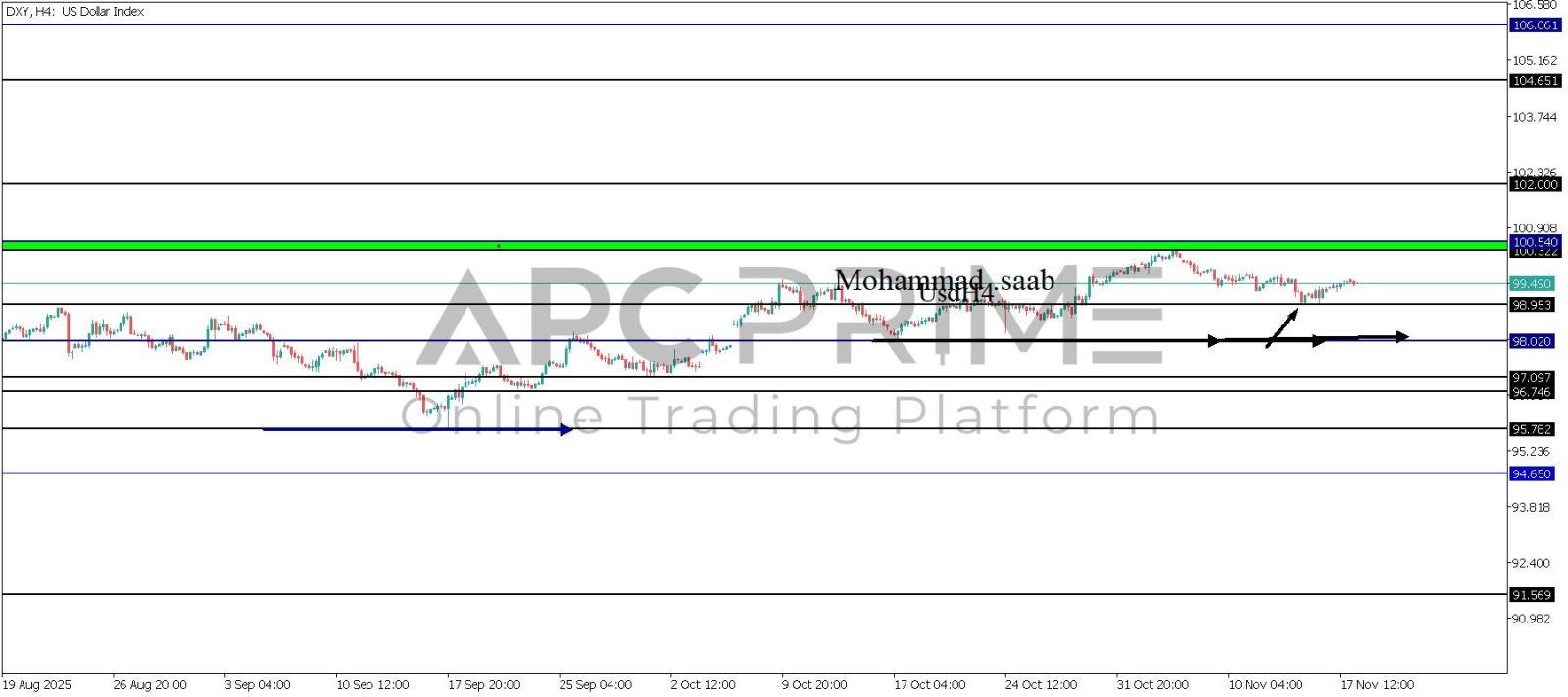
Task: Select the diagonal black upward arrow
Action: (x=1283, y=327)
